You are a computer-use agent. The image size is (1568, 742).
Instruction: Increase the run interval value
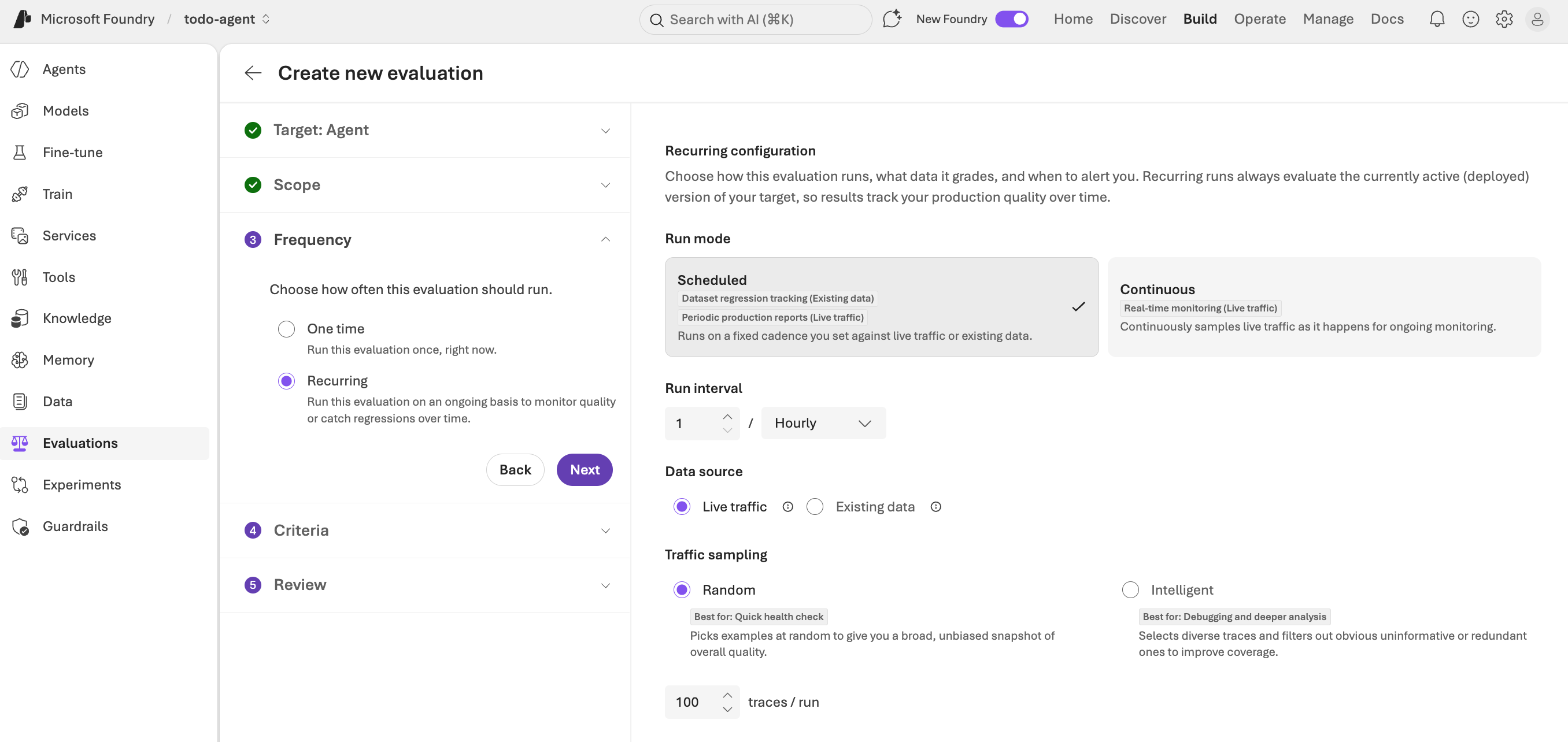pyautogui.click(x=727, y=417)
